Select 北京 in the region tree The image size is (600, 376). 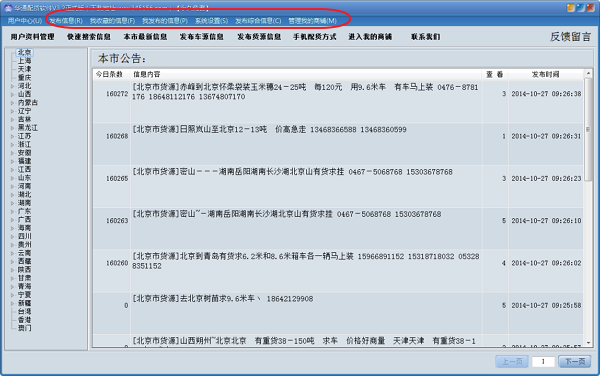point(24,52)
